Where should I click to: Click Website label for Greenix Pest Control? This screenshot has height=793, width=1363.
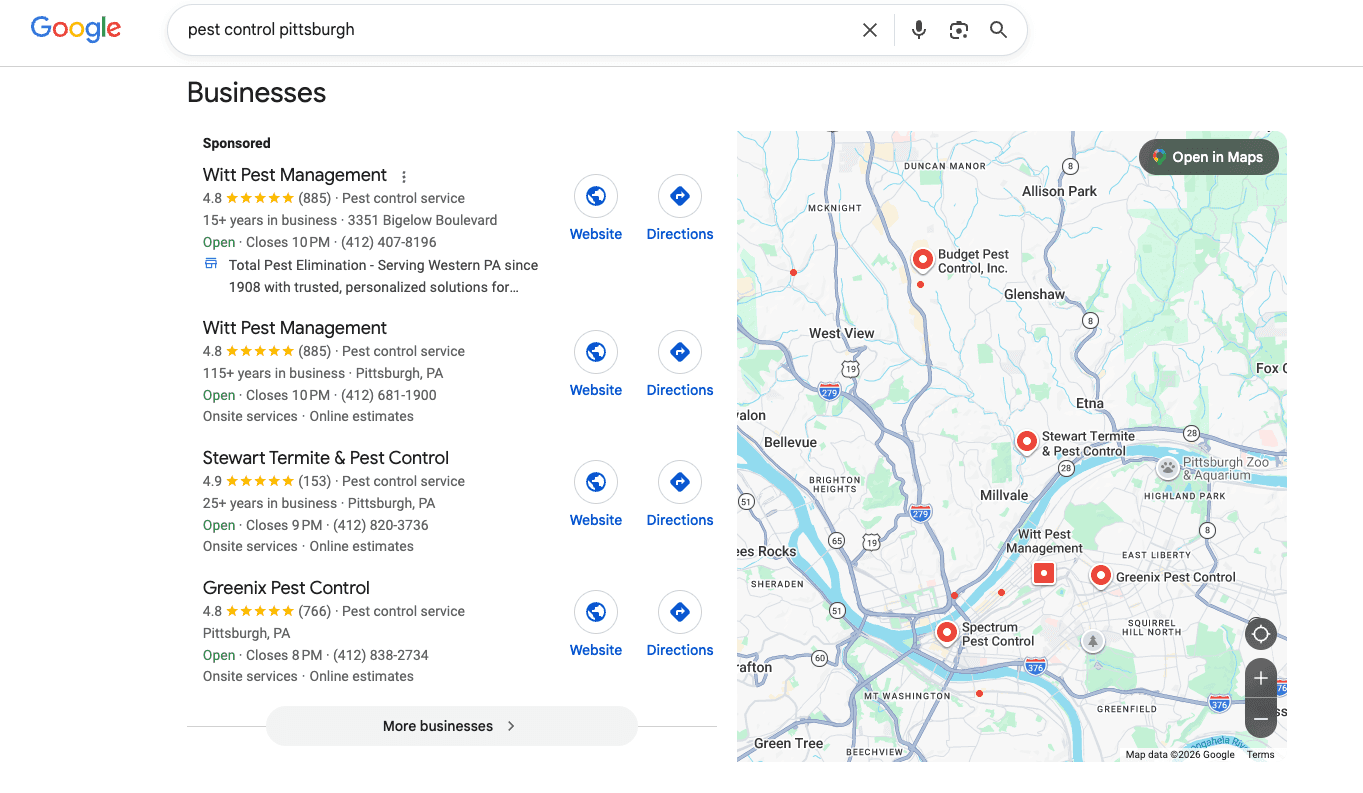596,650
